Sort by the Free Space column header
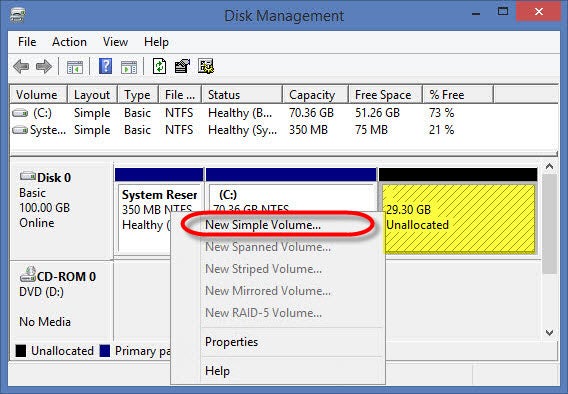This screenshot has width=568, height=394. pos(385,95)
